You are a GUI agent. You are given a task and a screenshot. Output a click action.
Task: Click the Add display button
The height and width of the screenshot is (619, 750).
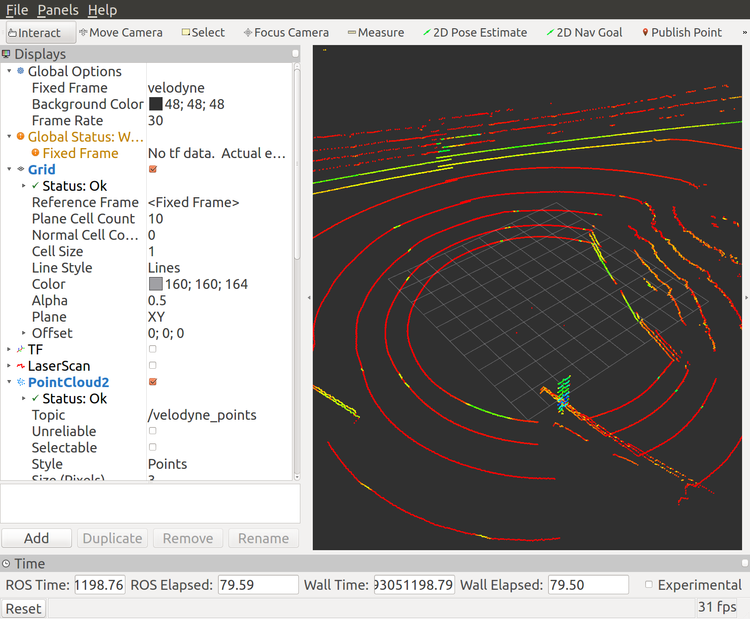coord(37,538)
